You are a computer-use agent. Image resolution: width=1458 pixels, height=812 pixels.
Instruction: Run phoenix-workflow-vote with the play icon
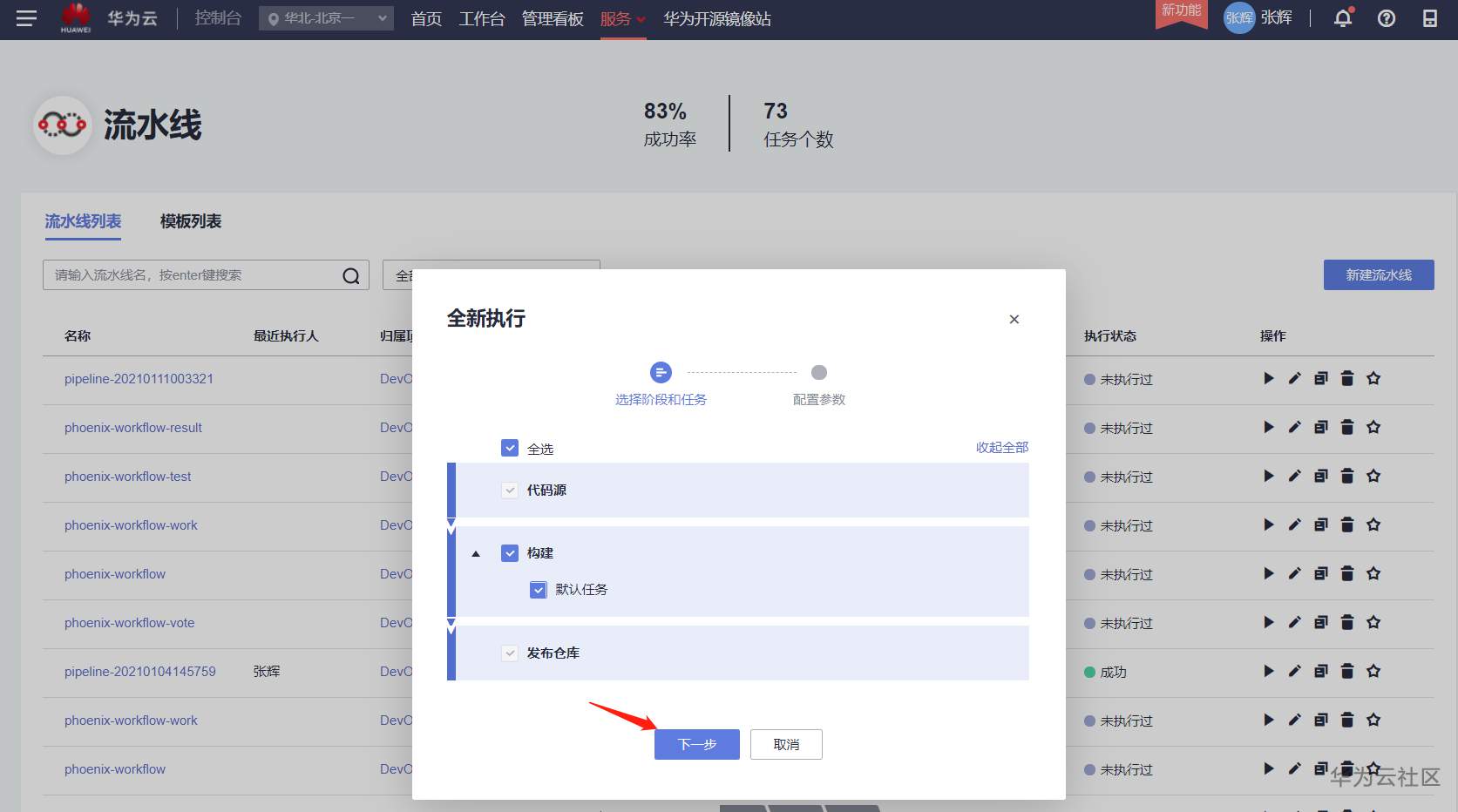[x=1269, y=622]
